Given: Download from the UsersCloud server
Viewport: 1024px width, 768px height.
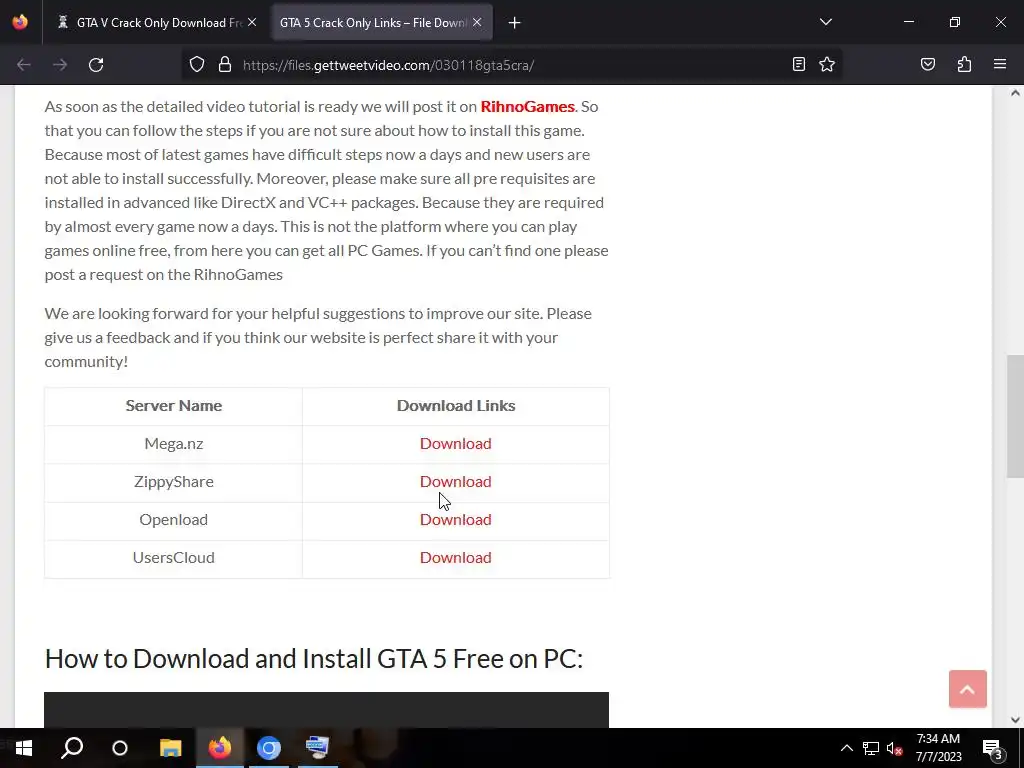Looking at the screenshot, I should coord(456,557).
